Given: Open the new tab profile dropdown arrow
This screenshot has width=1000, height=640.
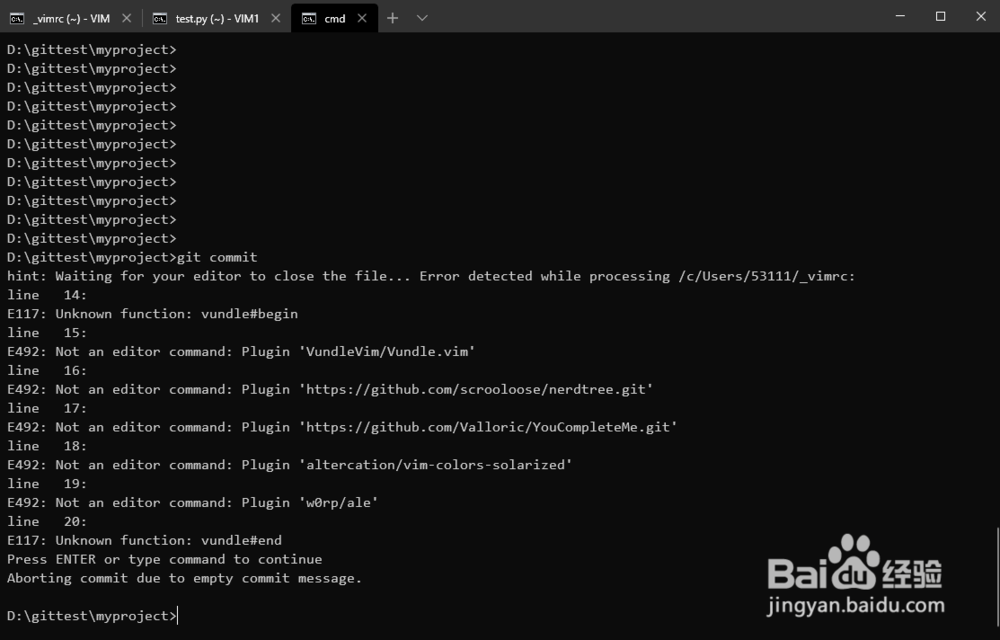Looking at the screenshot, I should (422, 18).
